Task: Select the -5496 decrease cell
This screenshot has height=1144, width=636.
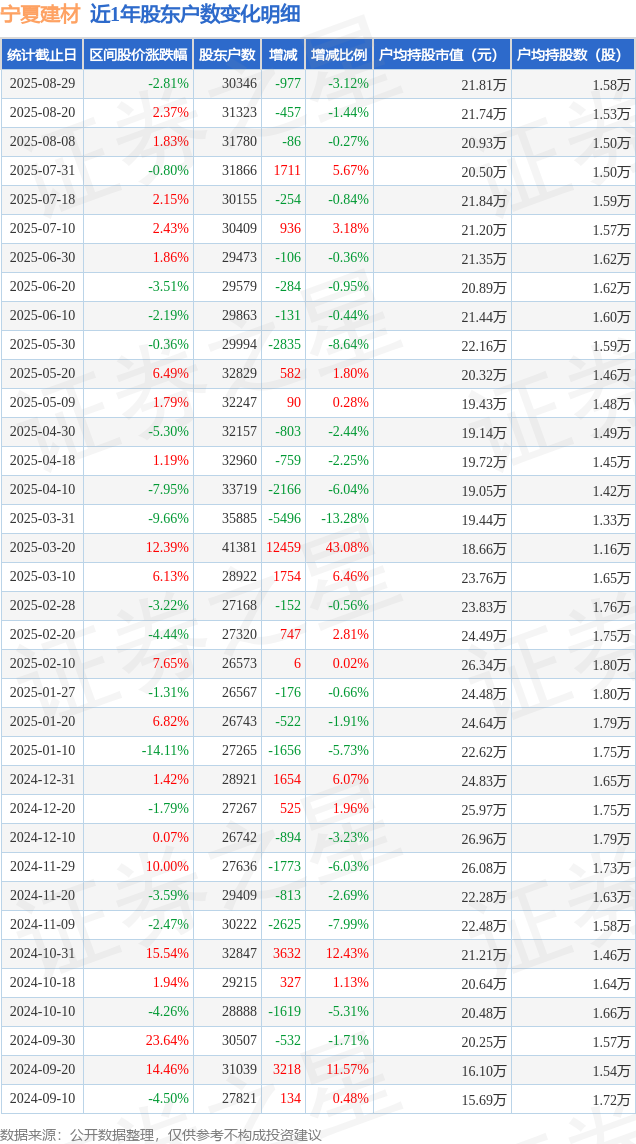Action: [x=285, y=519]
